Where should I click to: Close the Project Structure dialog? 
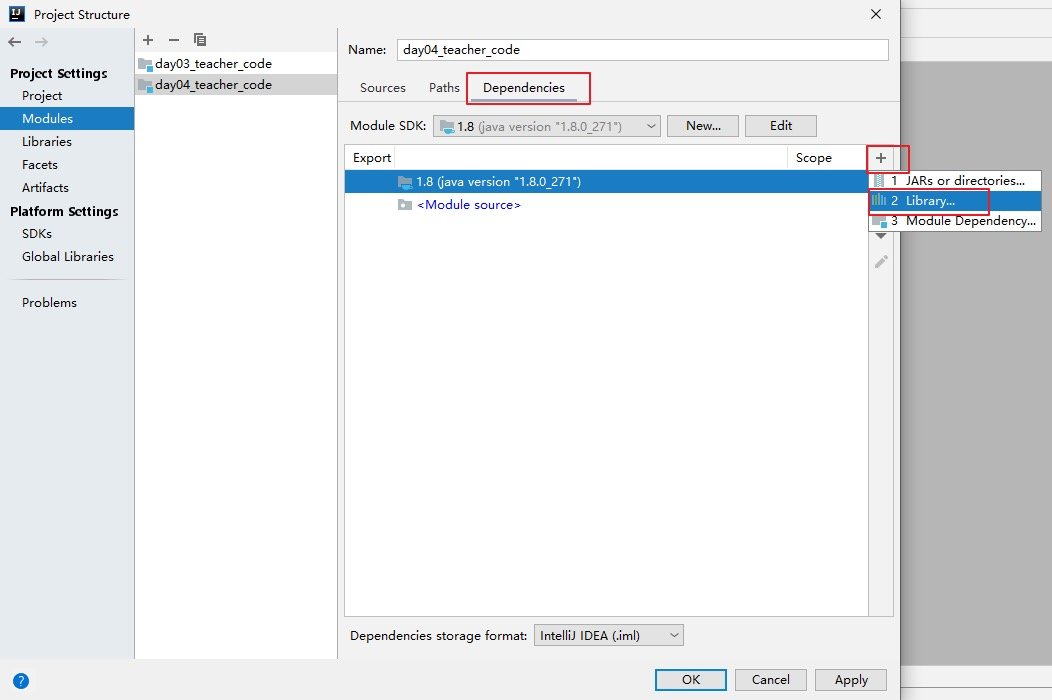tap(876, 14)
